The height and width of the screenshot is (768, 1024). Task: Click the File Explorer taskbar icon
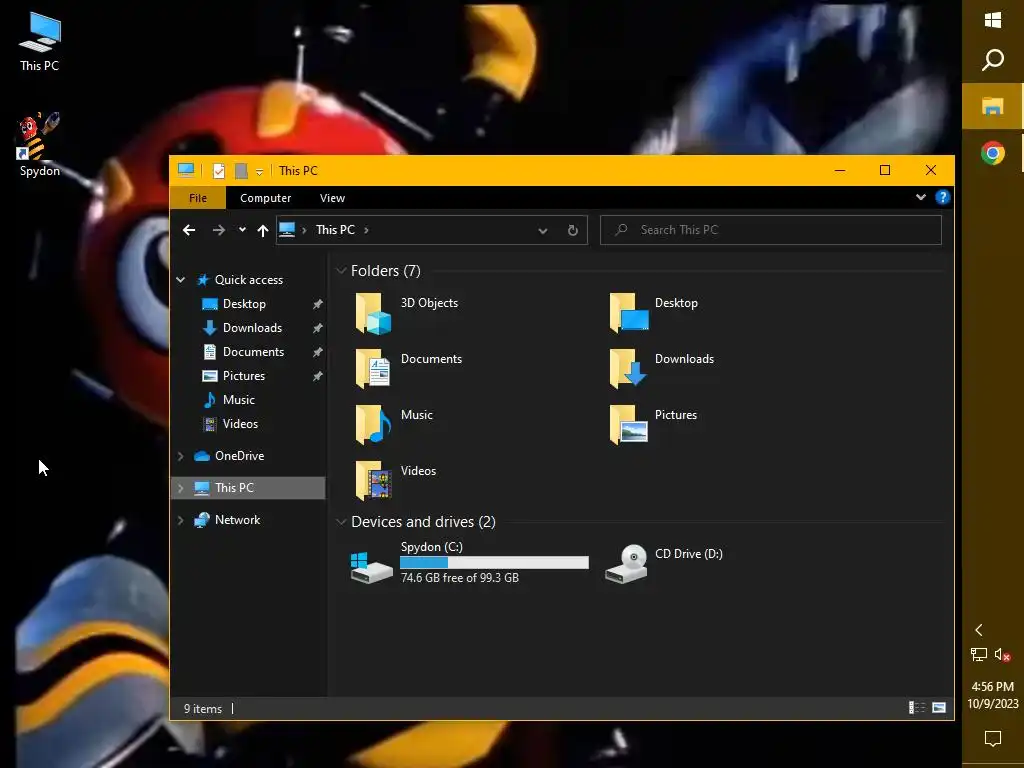[x=993, y=106]
